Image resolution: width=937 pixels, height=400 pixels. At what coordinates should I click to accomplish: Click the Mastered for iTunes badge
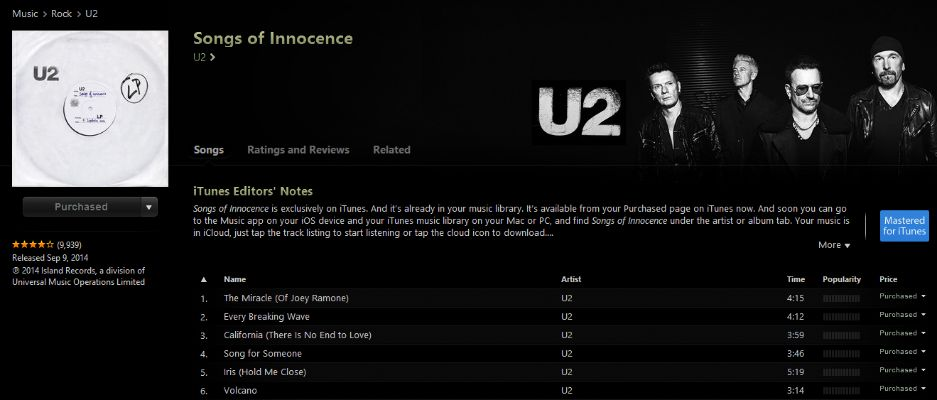click(904, 225)
